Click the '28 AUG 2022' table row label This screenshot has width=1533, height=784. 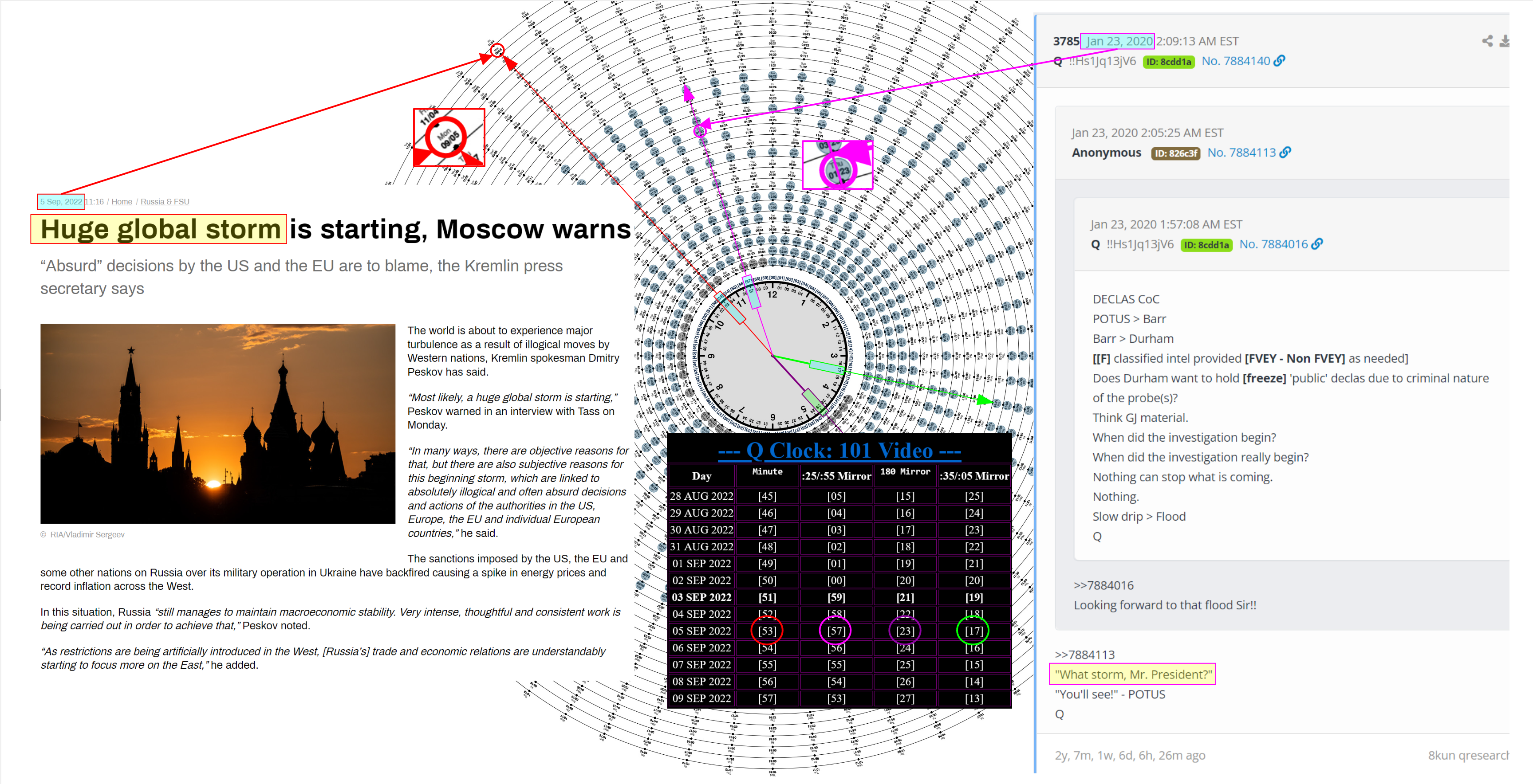pyautogui.click(x=701, y=495)
